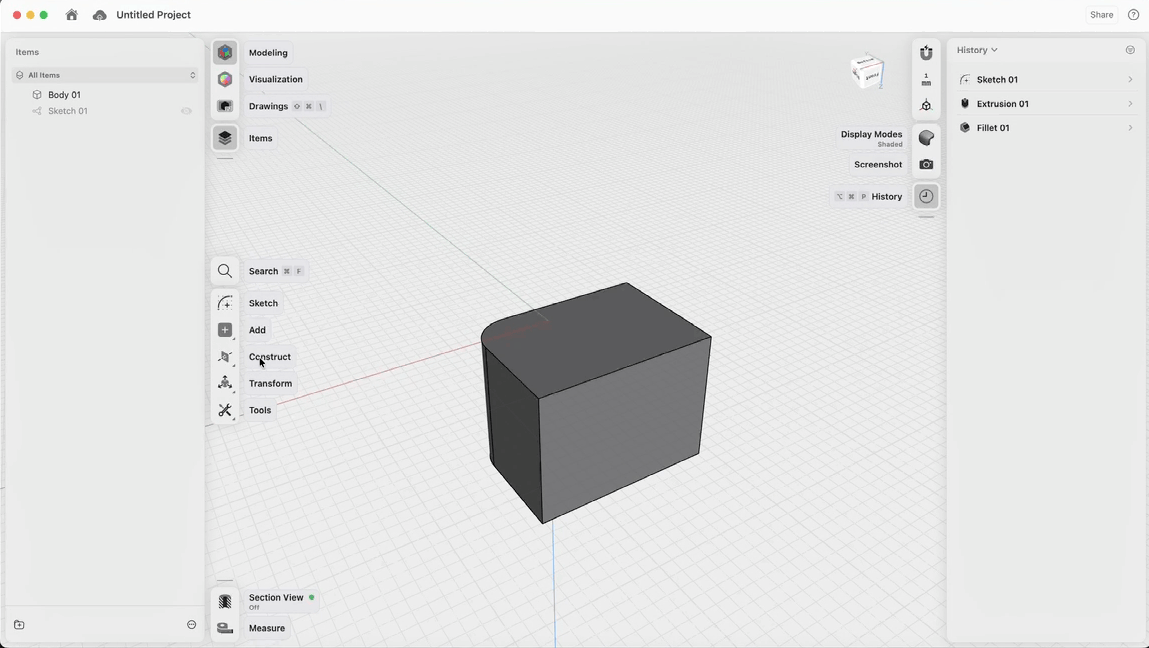
Task: Toggle the Section View icon
Action: click(x=225, y=601)
